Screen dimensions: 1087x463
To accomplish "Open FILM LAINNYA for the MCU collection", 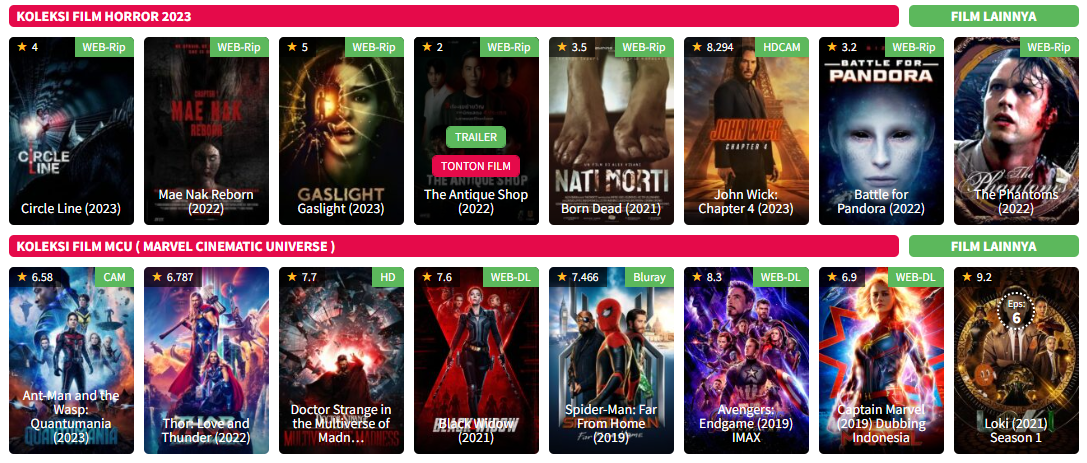I will pyautogui.click(x=993, y=246).
